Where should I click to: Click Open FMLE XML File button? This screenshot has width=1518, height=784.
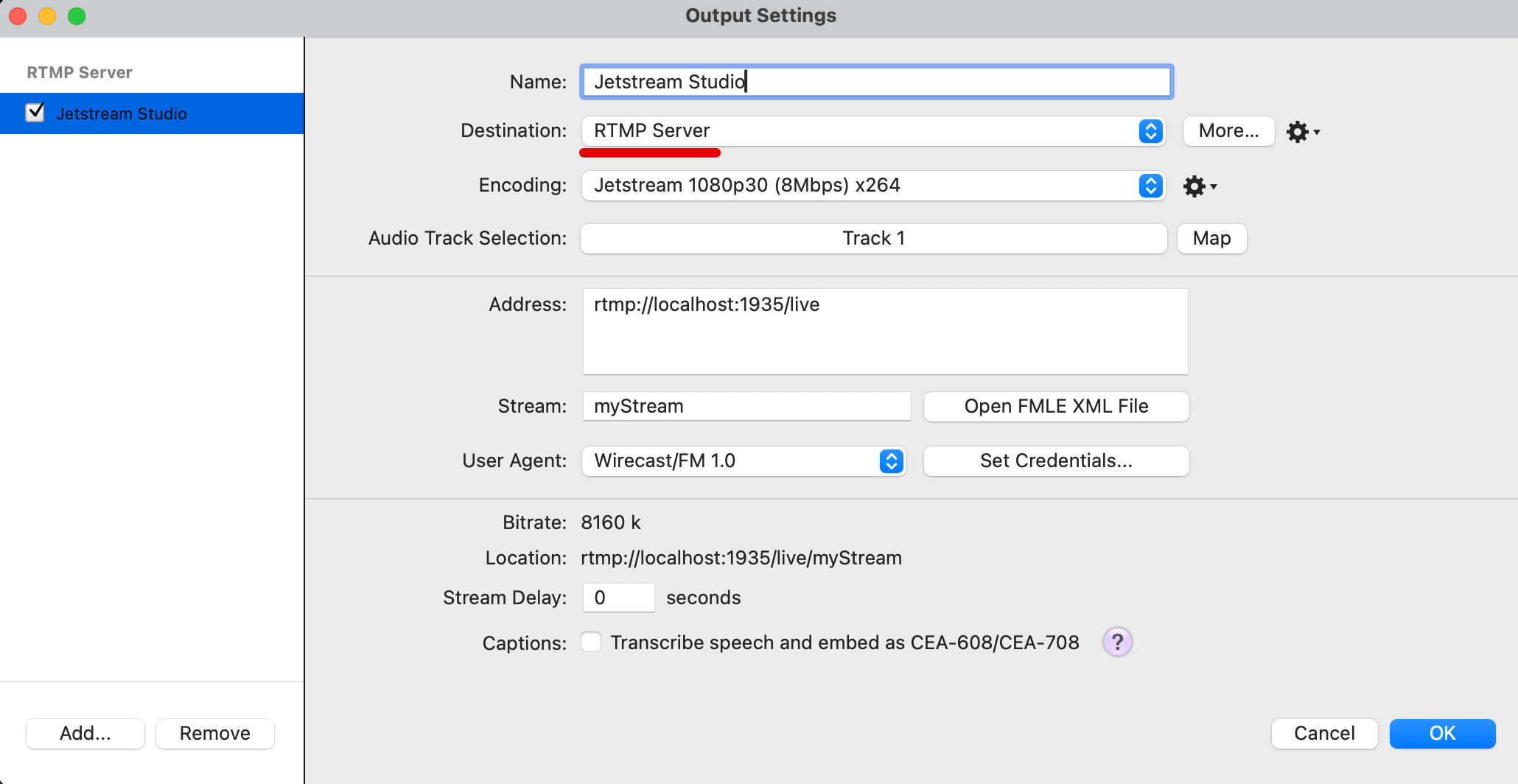point(1056,407)
